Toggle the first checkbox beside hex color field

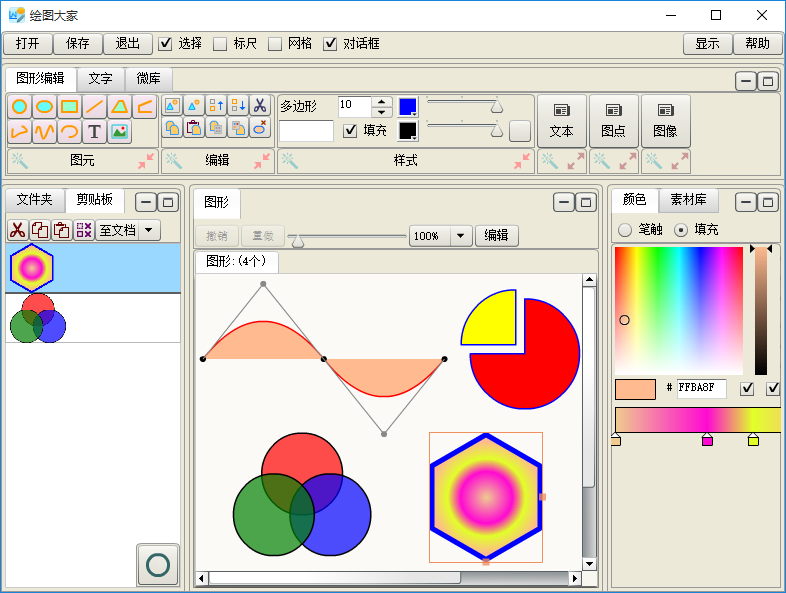747,388
